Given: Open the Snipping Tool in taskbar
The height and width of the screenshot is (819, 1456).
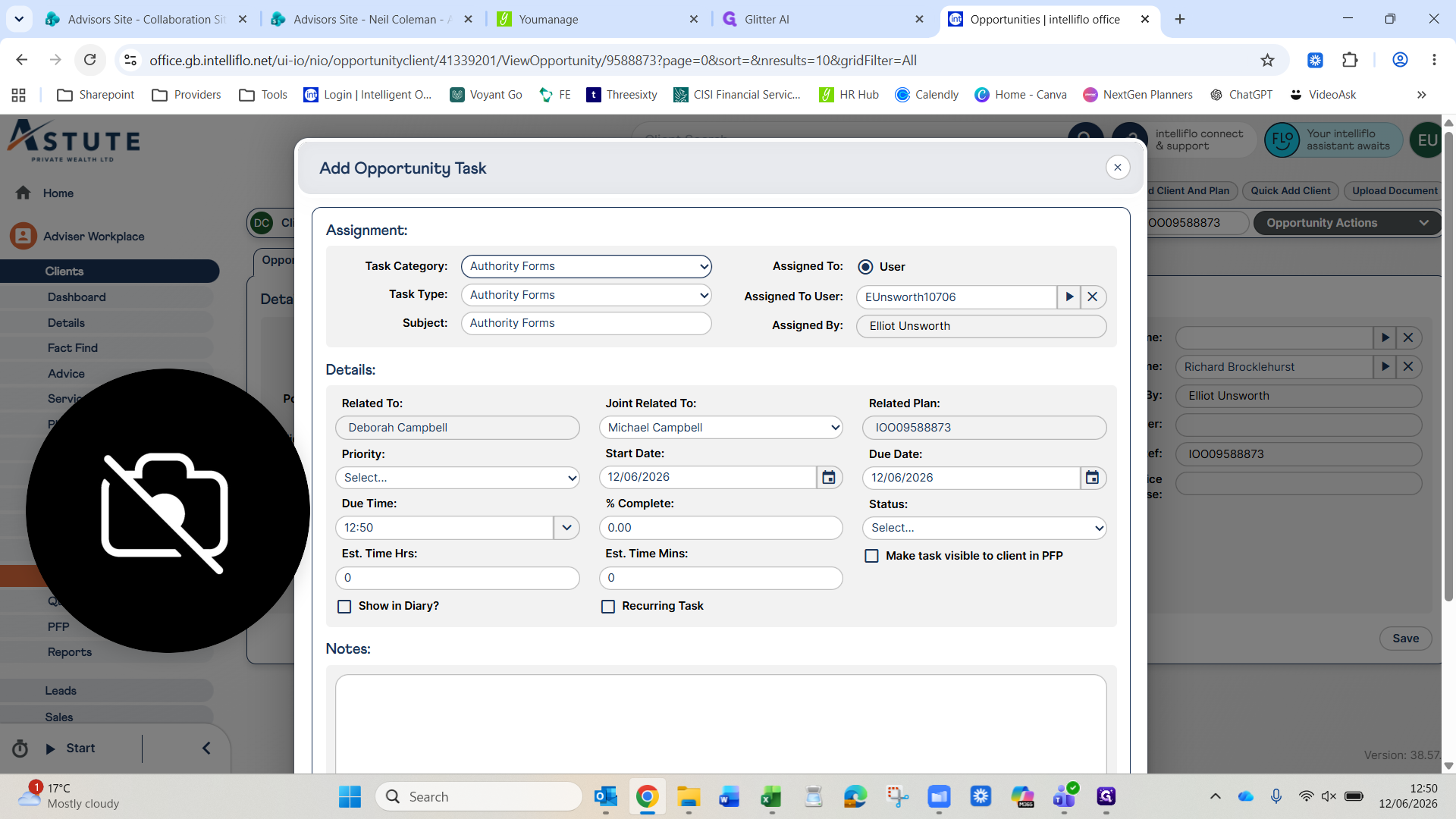Looking at the screenshot, I should coord(897,796).
